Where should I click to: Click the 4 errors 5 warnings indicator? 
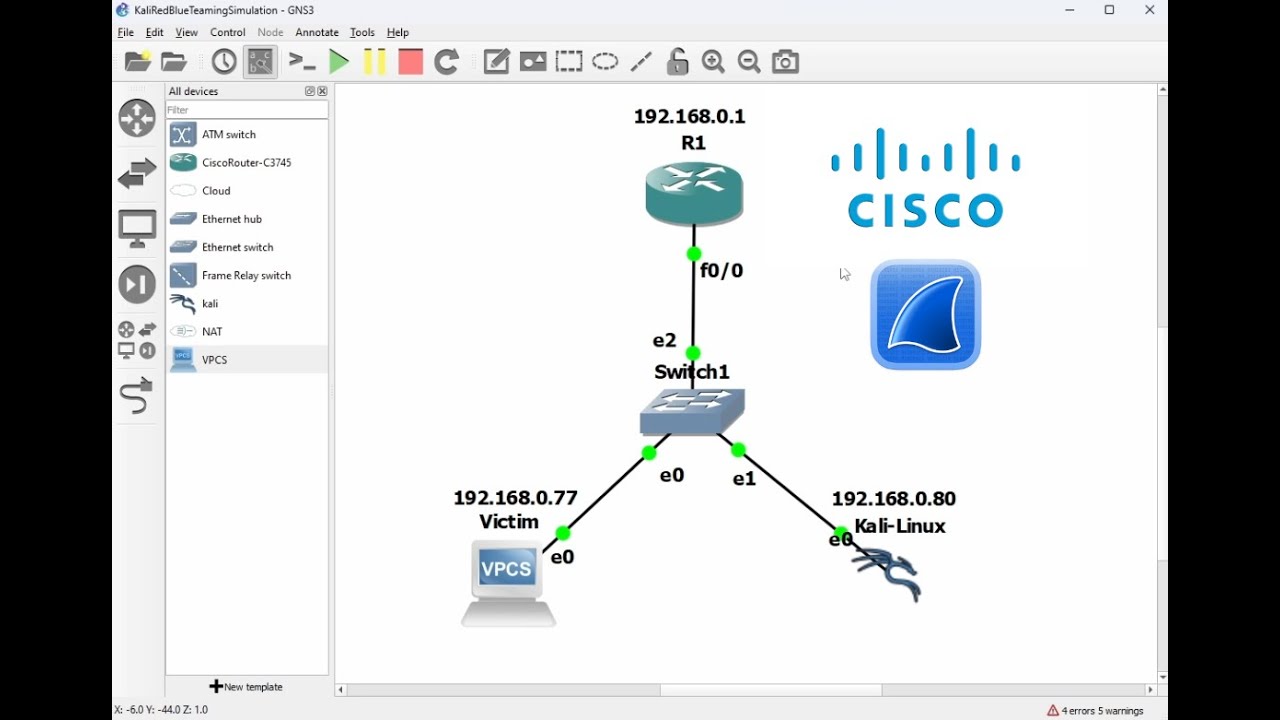pos(1095,711)
